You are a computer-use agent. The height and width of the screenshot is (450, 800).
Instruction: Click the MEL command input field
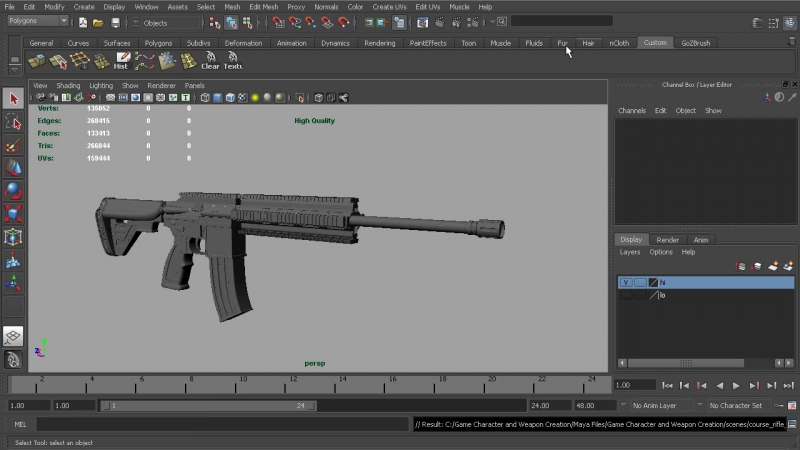tap(222, 424)
